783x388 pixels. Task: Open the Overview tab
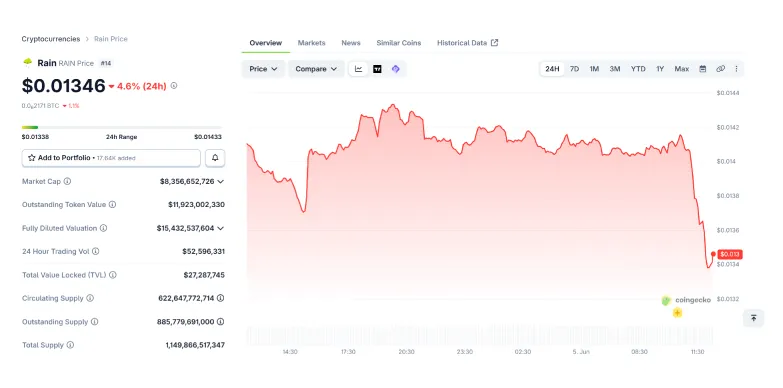pyautogui.click(x=266, y=43)
